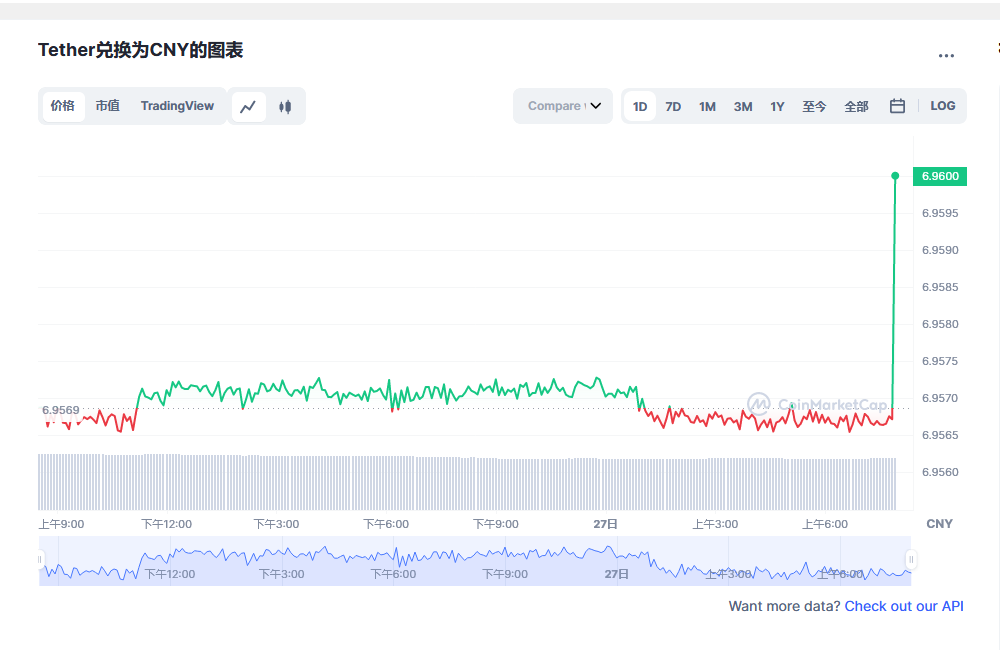Screen dimensions: 1000x650
Task: Select the 全部 time range
Action: (x=857, y=107)
